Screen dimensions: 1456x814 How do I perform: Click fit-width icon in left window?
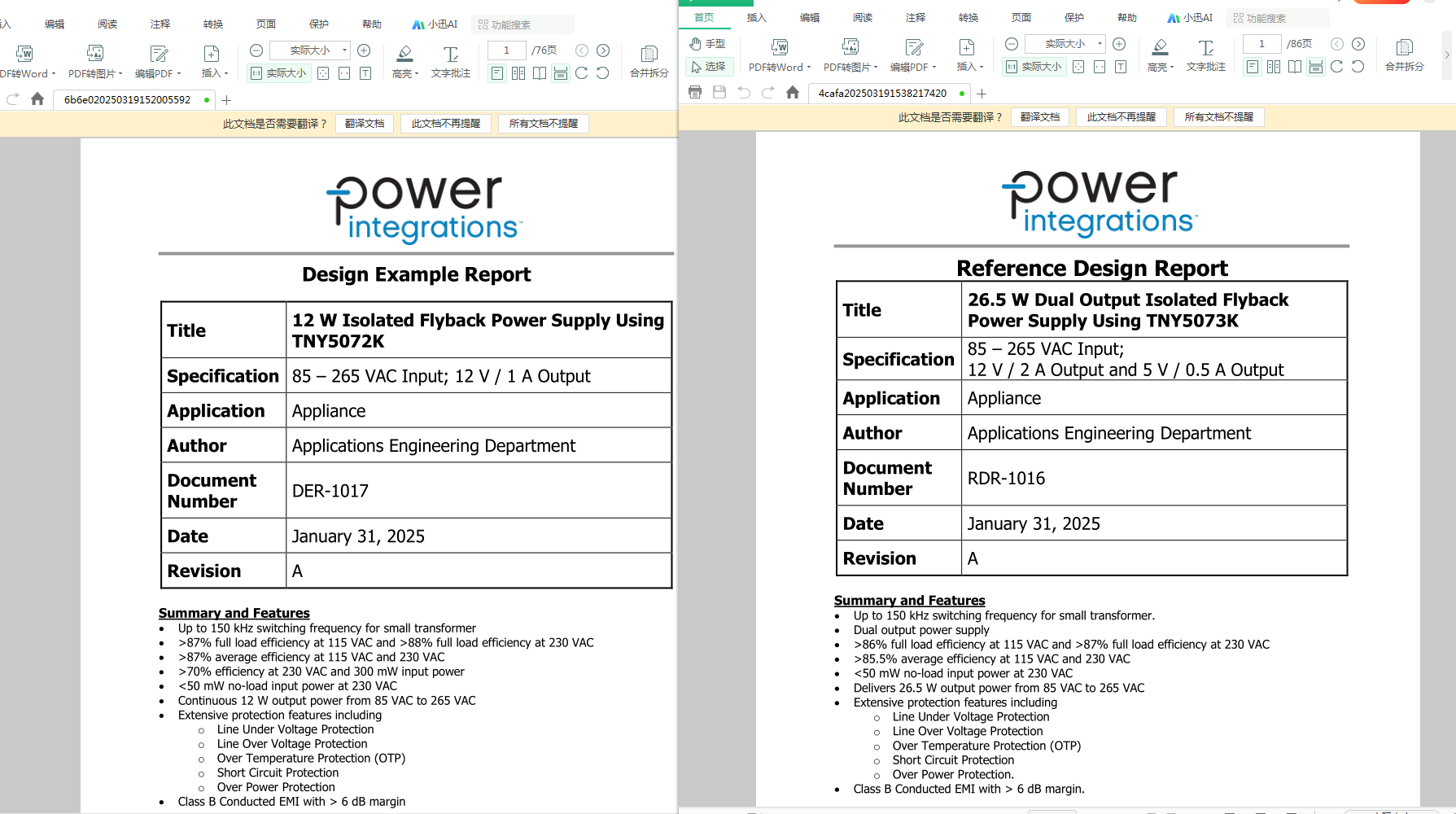[x=344, y=73]
